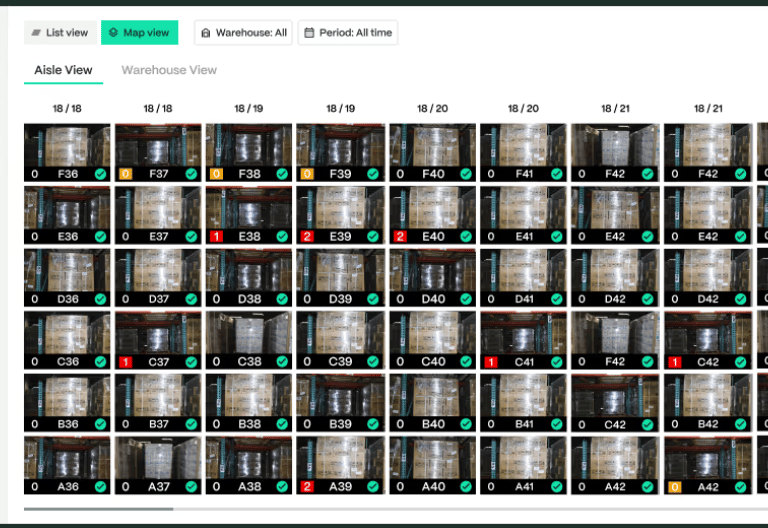Image resolution: width=768 pixels, height=528 pixels.
Task: Click the list icon in List view
Action: (36, 33)
